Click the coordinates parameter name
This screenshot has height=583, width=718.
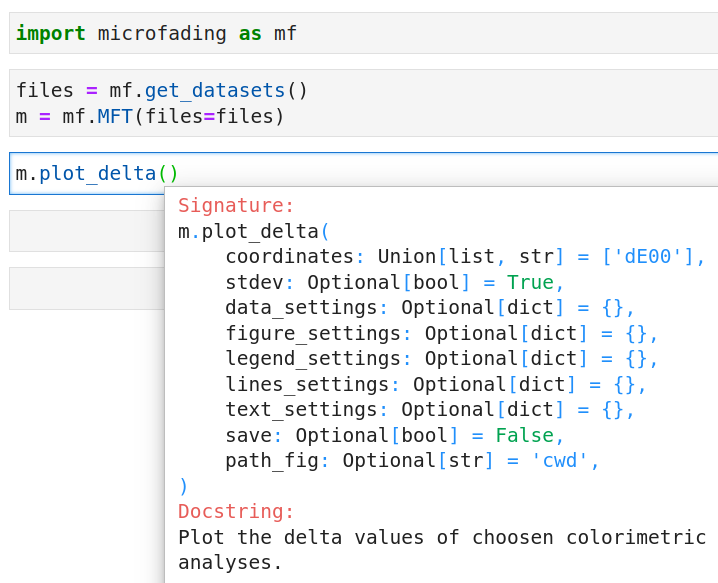[x=290, y=257]
